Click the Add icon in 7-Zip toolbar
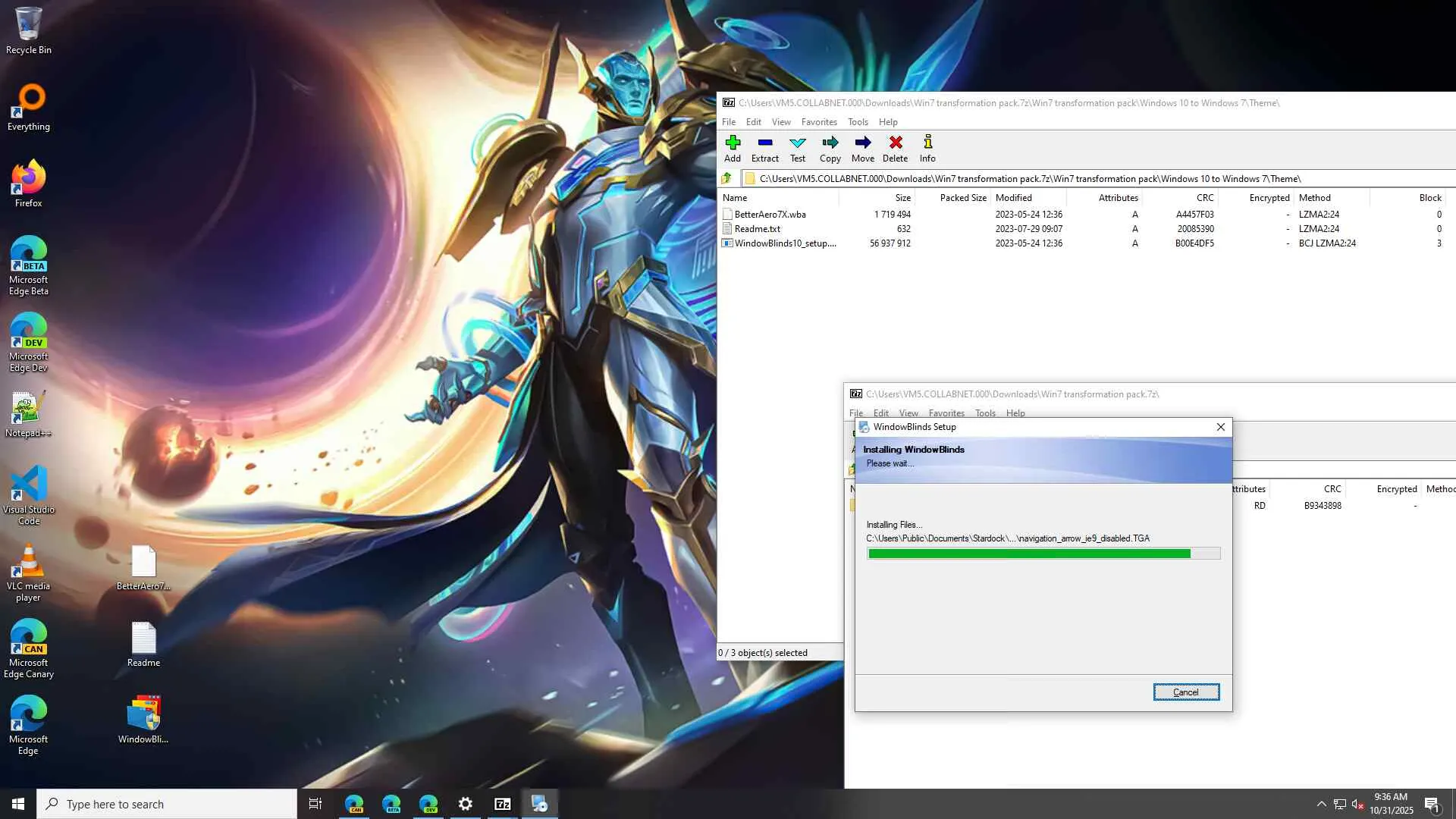Screen dimensions: 1456x819 pyautogui.click(x=732, y=148)
